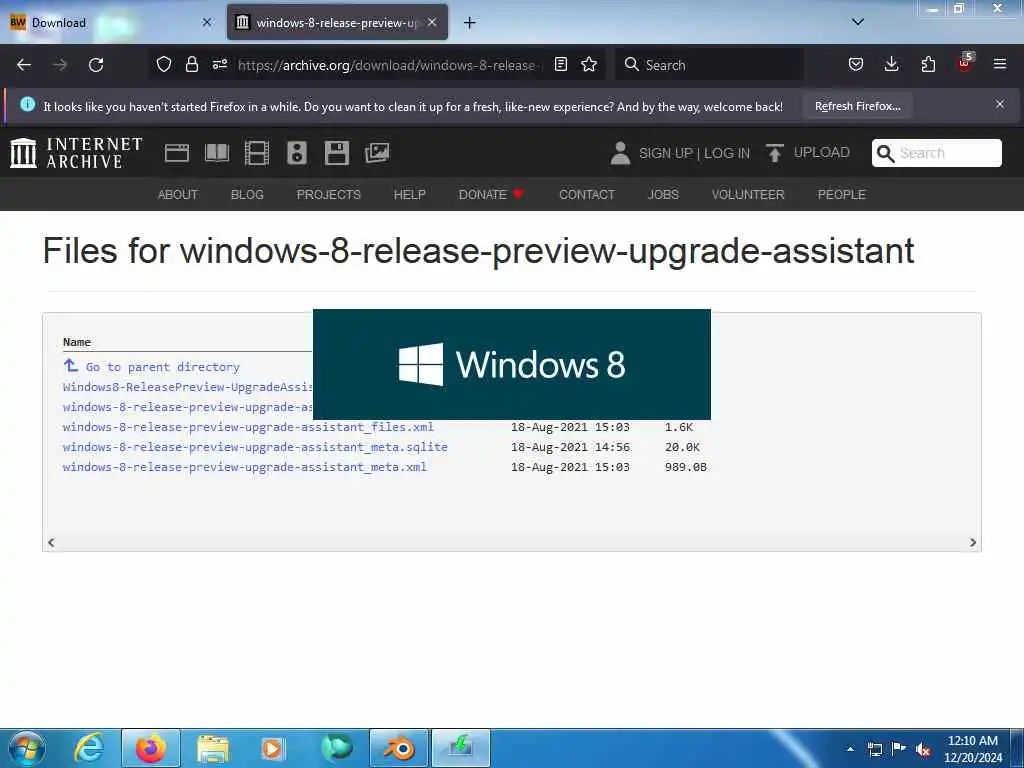Close the windows-8-release-preview tab
Screen dimensions: 1024x768
(x=432, y=22)
